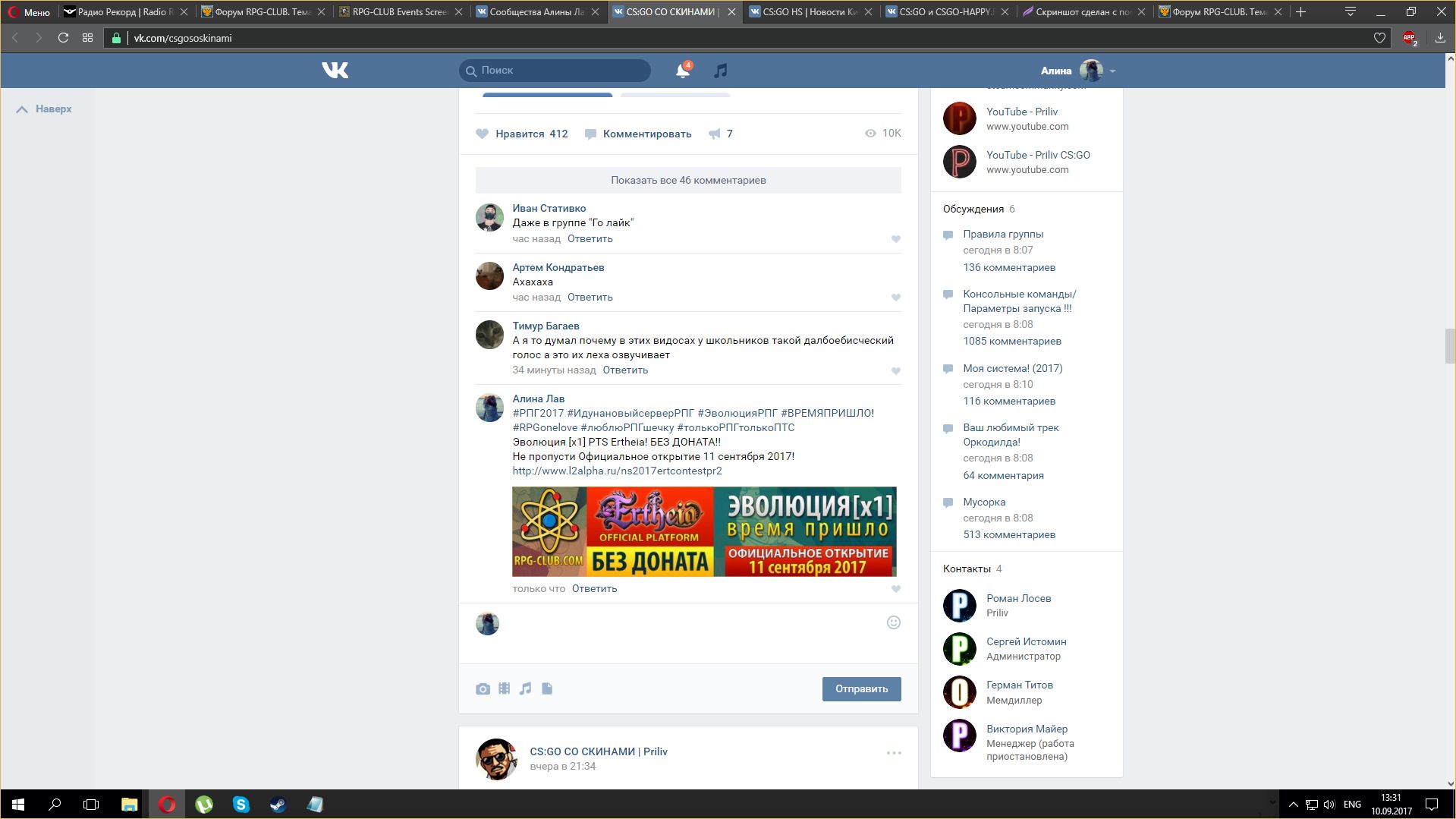1456x819 pixels.
Task: Open the volume control in tray
Action: pos(1329,805)
